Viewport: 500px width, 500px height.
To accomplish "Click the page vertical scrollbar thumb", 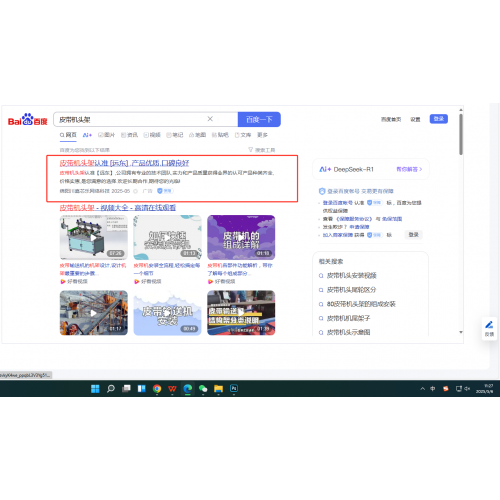I will [461, 134].
